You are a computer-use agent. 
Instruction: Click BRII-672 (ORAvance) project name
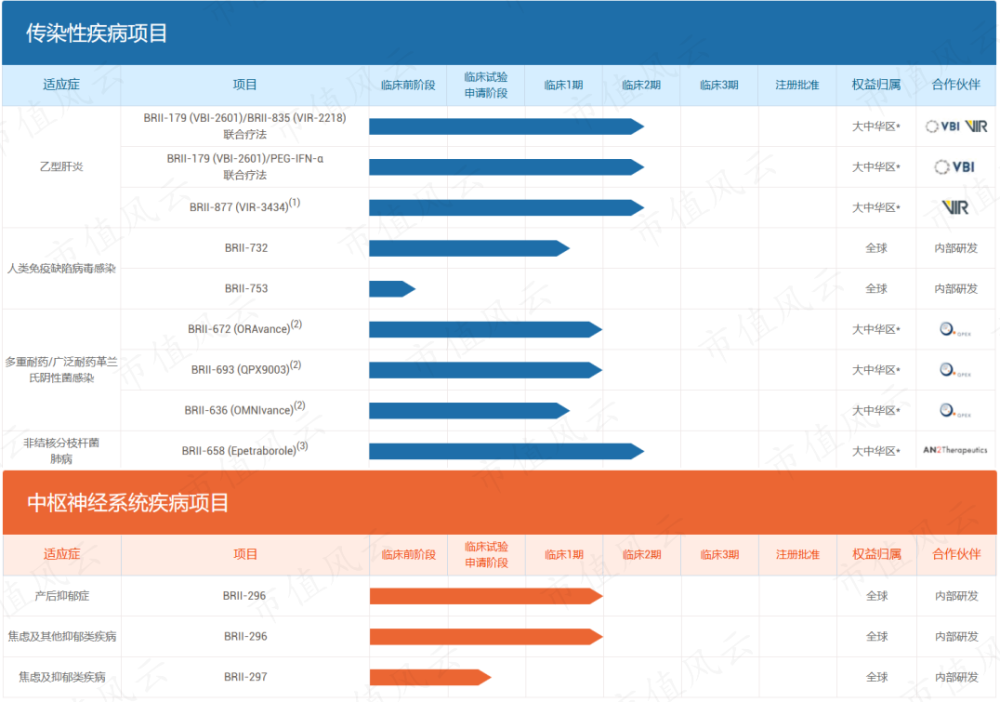click(x=245, y=328)
